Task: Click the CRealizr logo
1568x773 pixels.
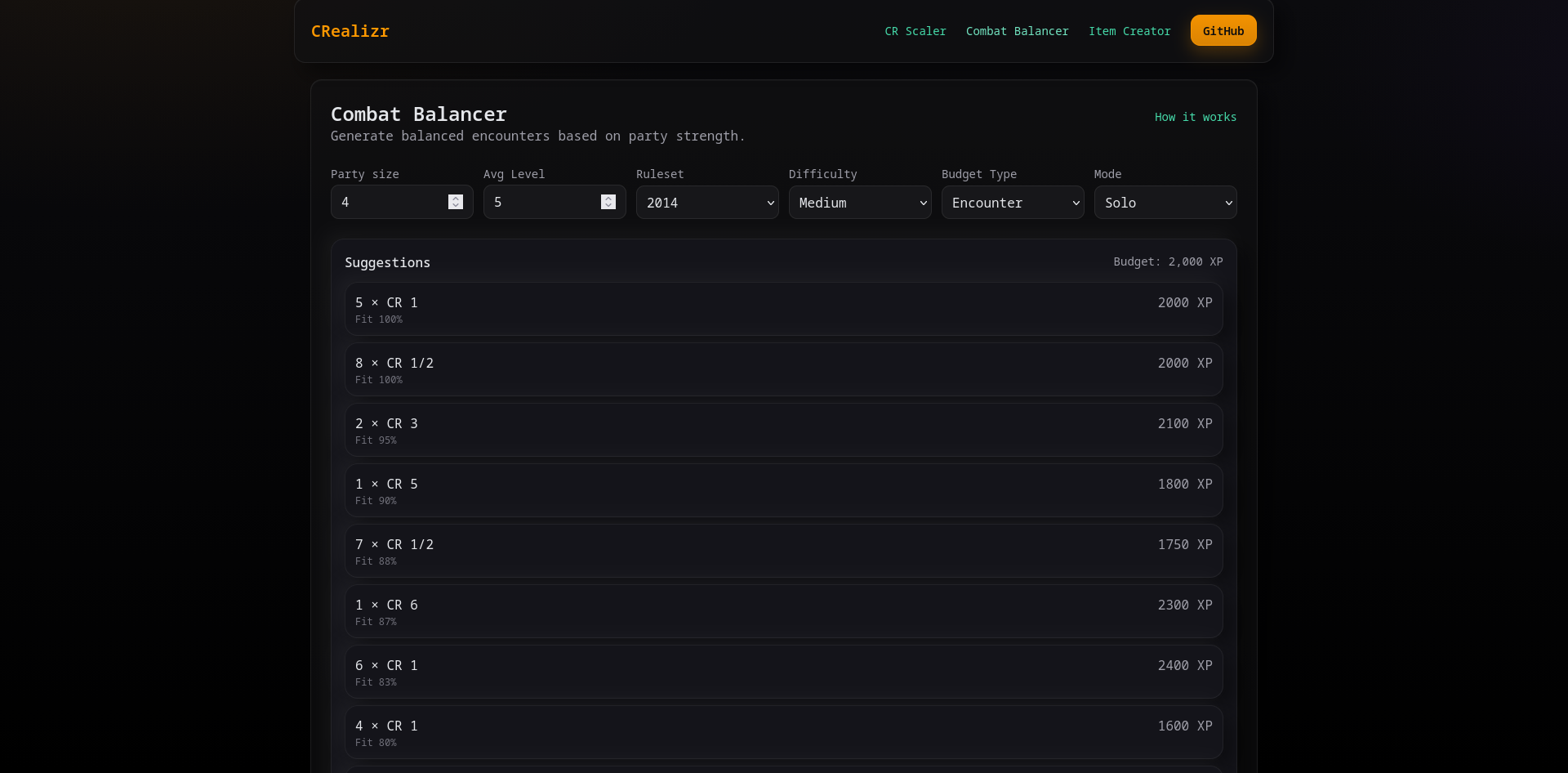Action: point(350,31)
